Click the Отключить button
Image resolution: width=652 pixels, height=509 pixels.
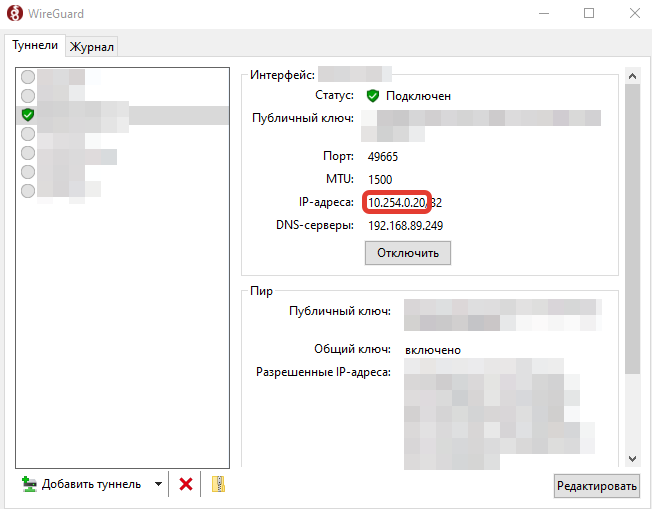[x=408, y=253]
